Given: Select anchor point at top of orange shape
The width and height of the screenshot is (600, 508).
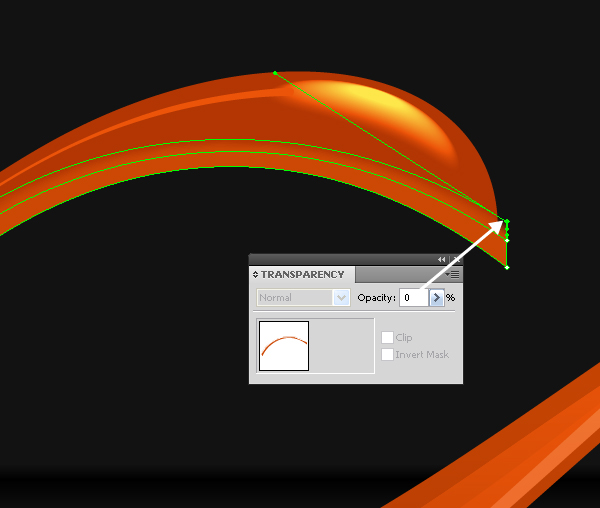Looking at the screenshot, I should 275,73.
